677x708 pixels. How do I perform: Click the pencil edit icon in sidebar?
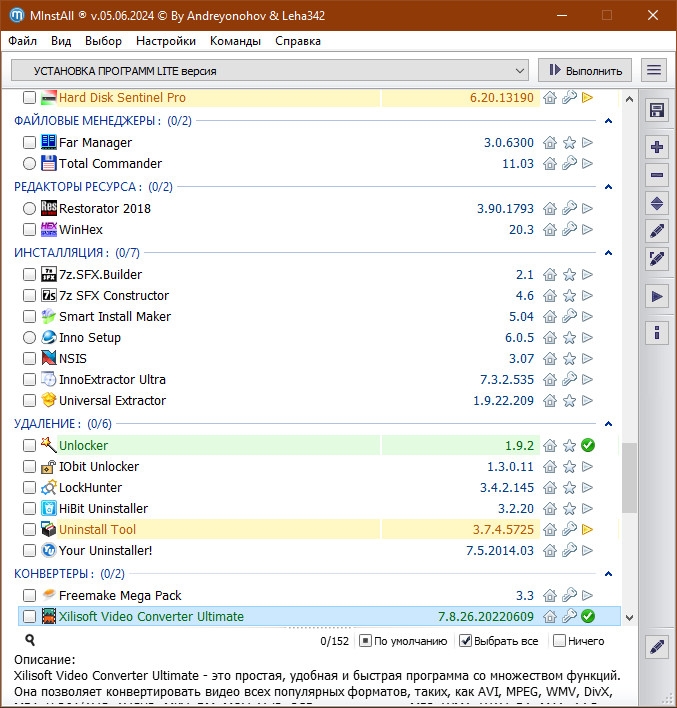[x=657, y=231]
